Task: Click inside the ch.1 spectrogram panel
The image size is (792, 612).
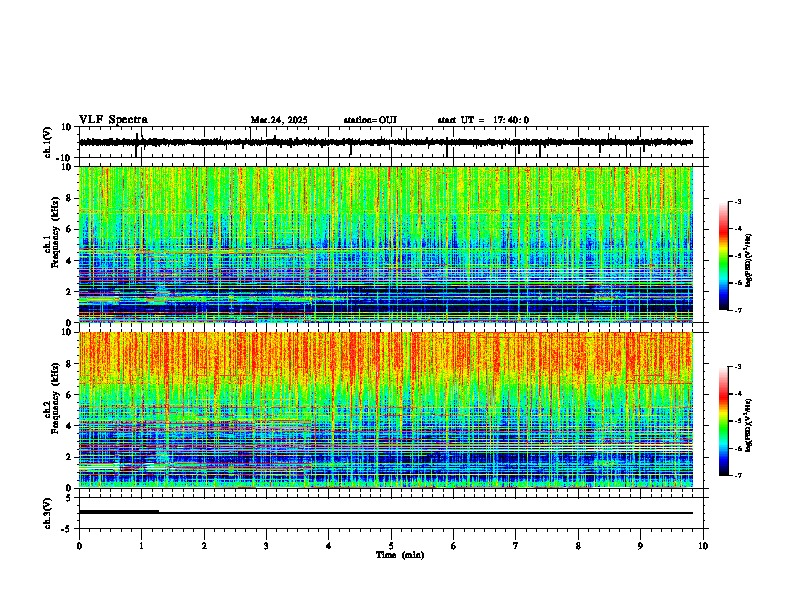Action: pyautogui.click(x=385, y=244)
